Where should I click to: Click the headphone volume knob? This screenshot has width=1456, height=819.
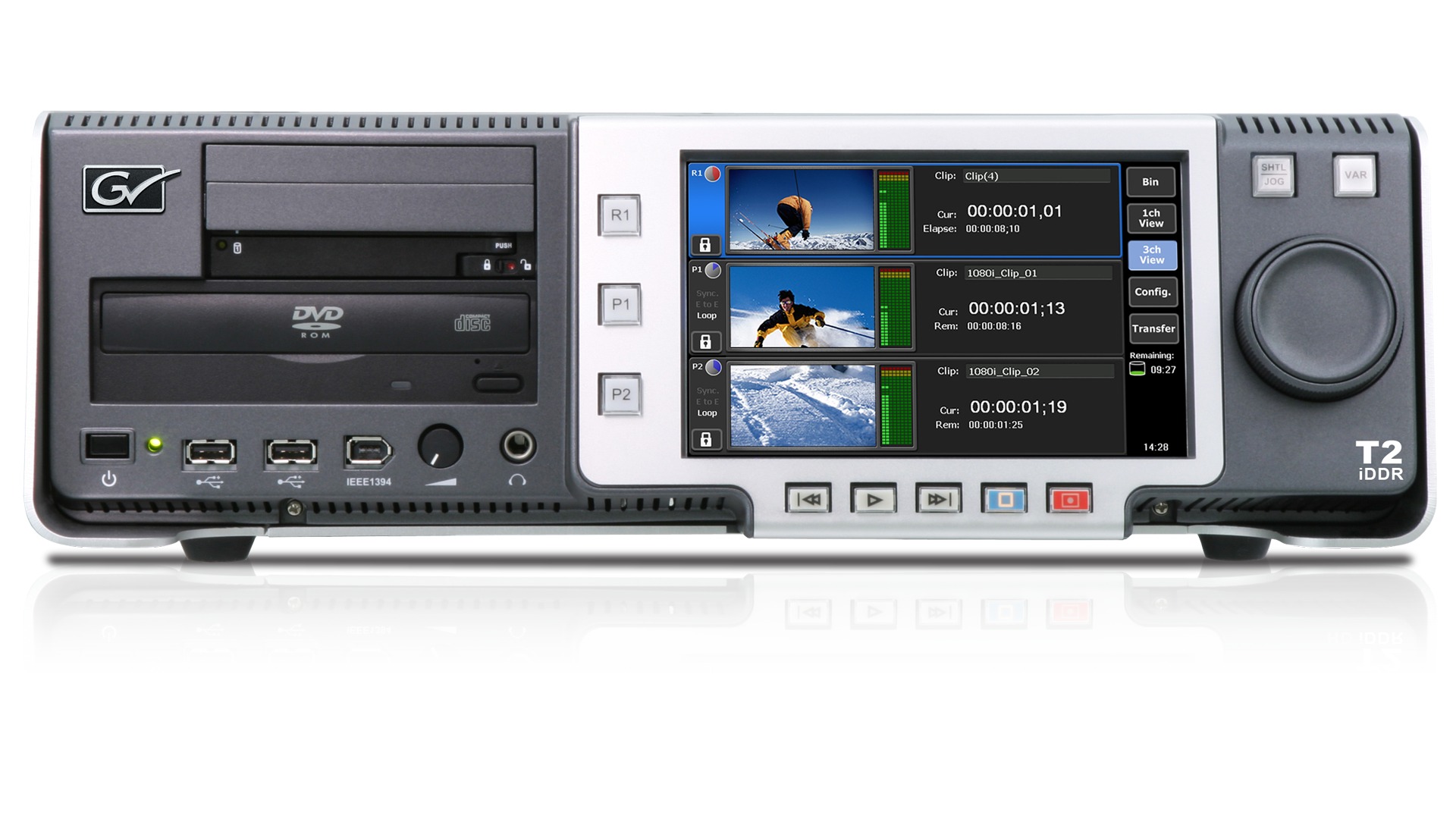point(440,446)
